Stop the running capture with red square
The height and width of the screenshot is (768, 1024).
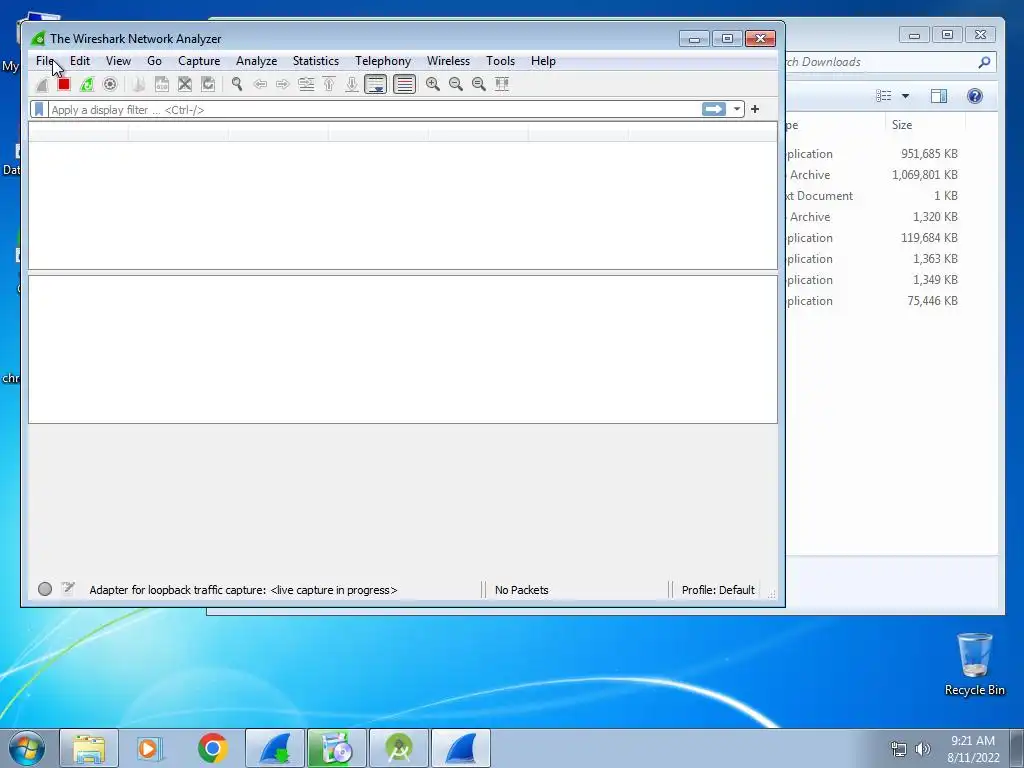click(64, 84)
